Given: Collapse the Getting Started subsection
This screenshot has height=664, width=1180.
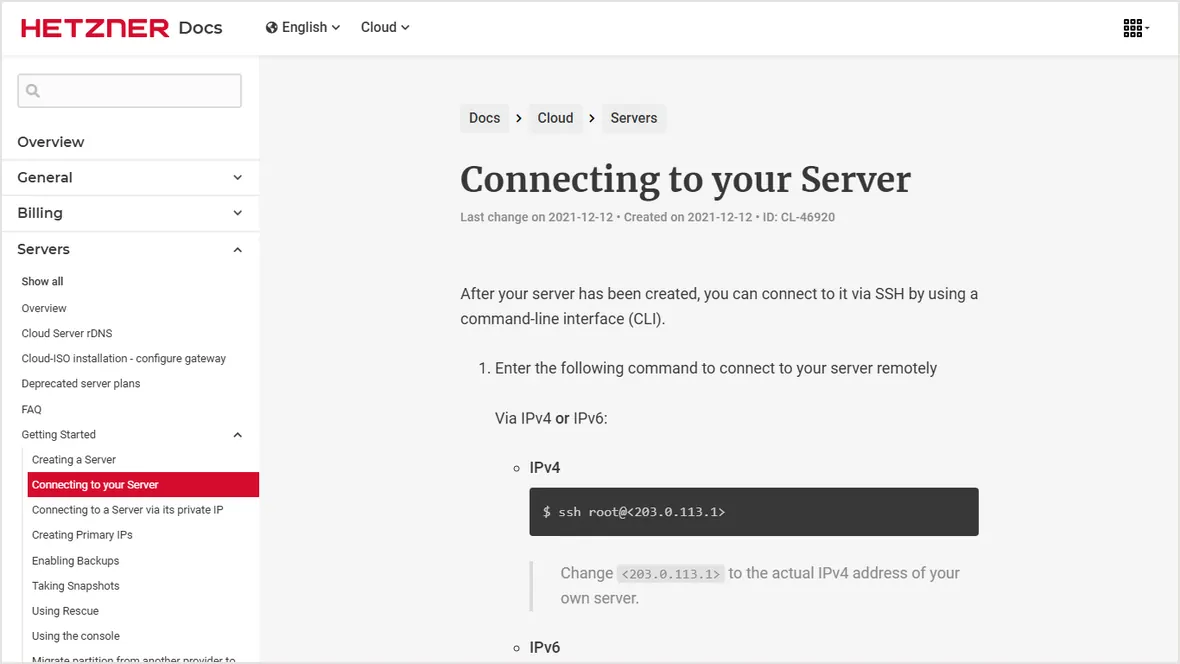Looking at the screenshot, I should point(132,434).
